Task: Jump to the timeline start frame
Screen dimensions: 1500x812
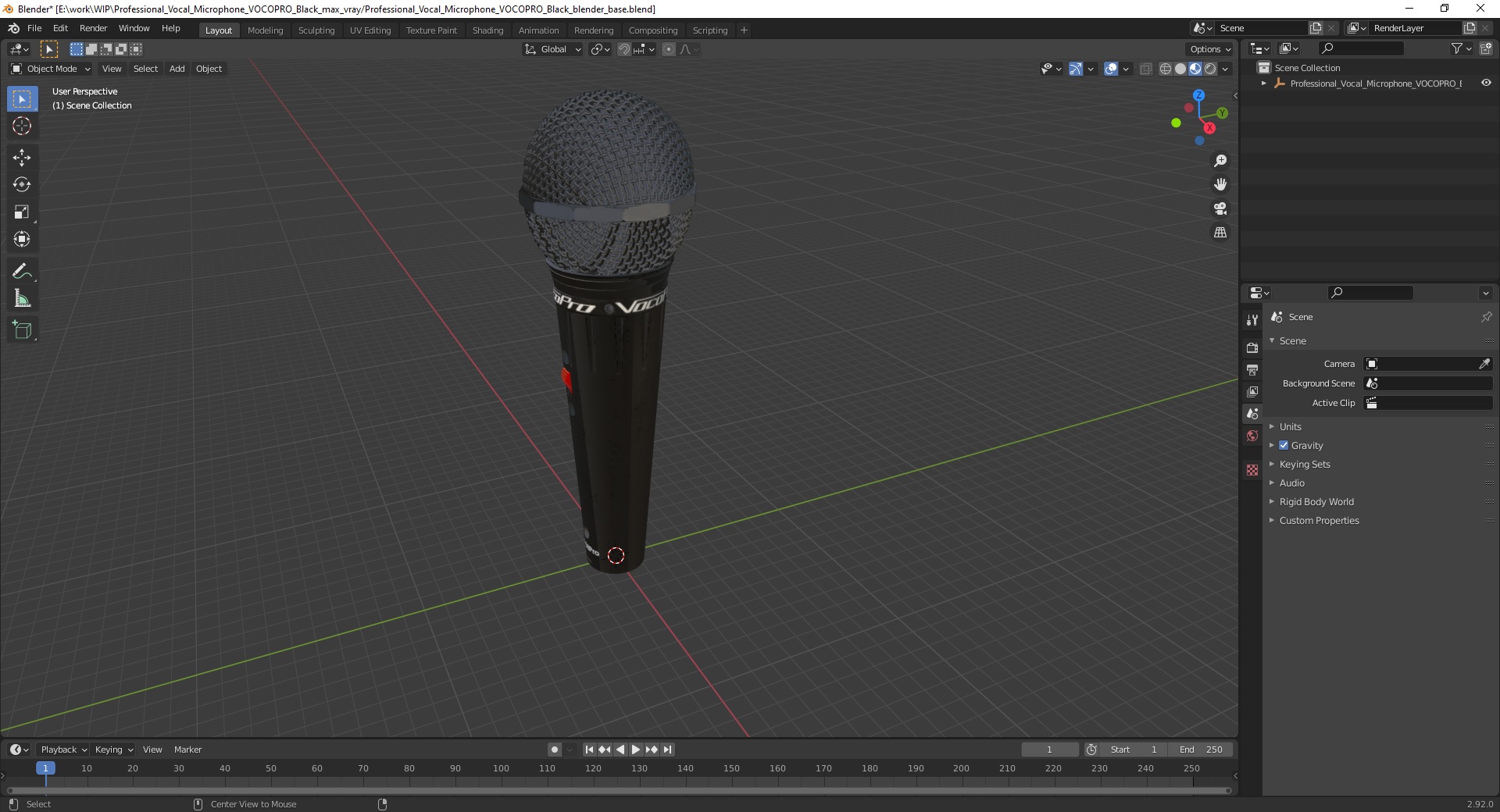Action: click(590, 750)
